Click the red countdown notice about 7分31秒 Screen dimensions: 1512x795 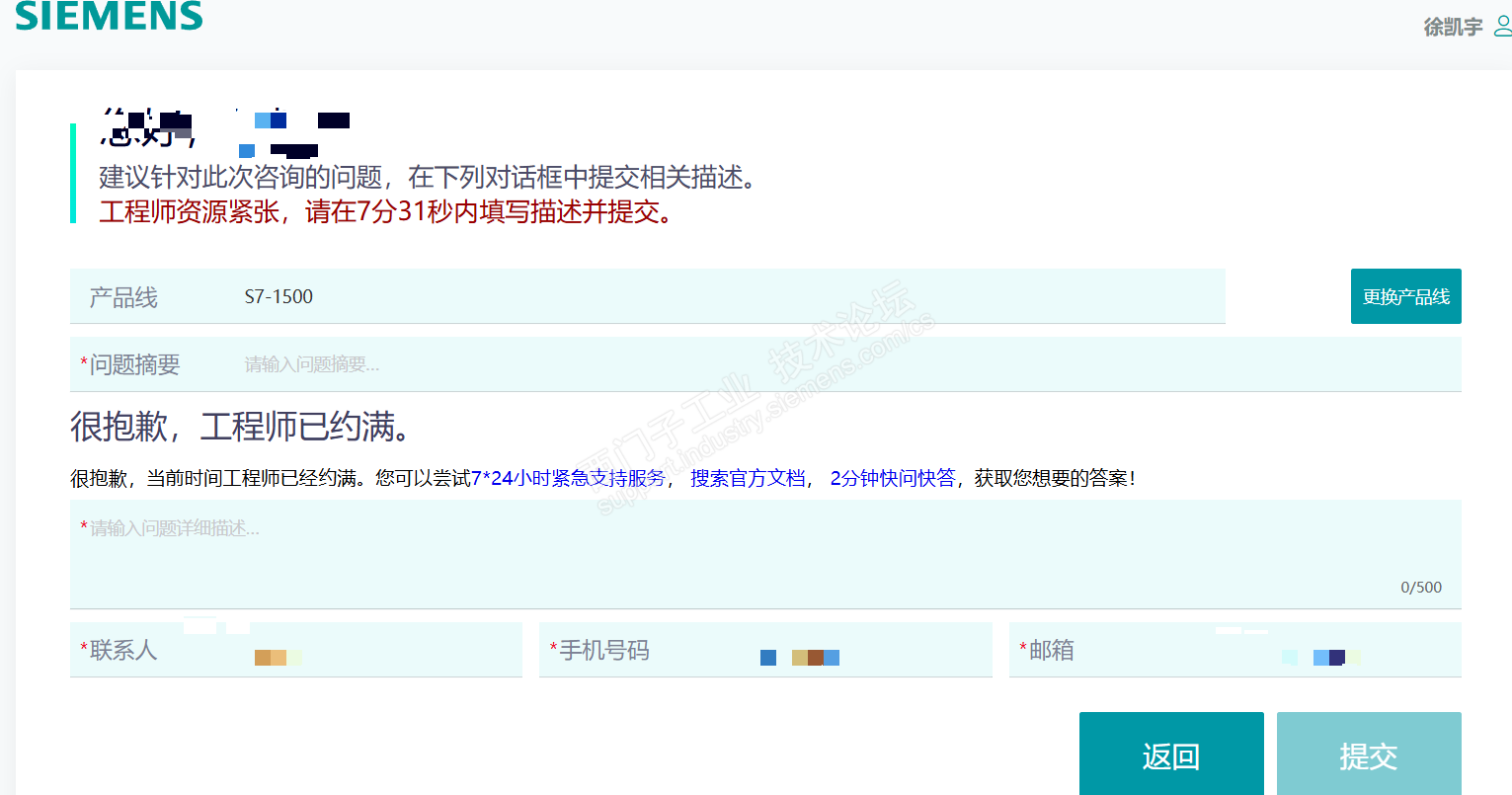[388, 211]
